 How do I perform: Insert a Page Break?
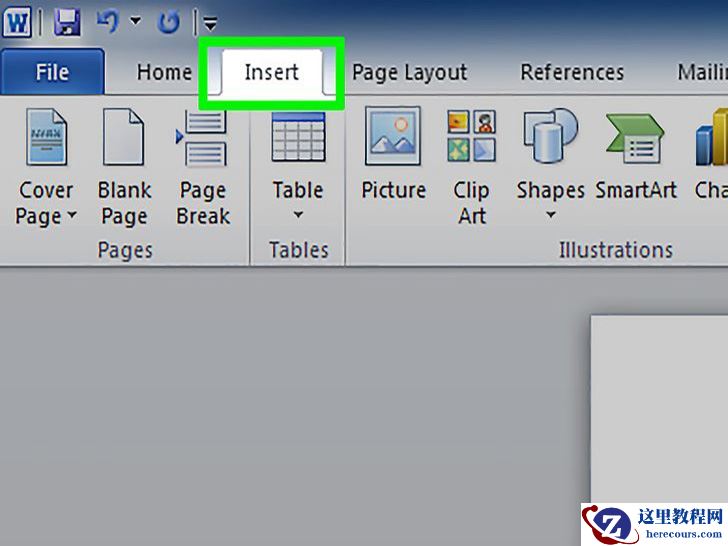click(x=203, y=167)
